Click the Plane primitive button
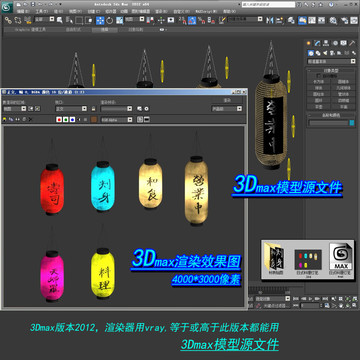Screen dimensions: 360x360 343,107
